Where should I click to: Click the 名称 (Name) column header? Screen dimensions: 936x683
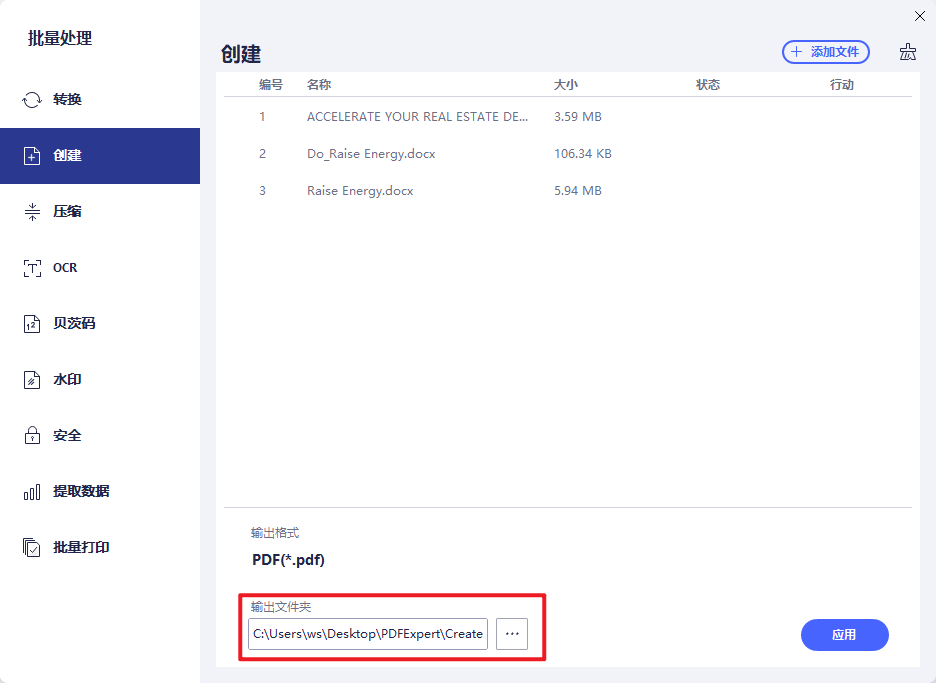[319, 85]
